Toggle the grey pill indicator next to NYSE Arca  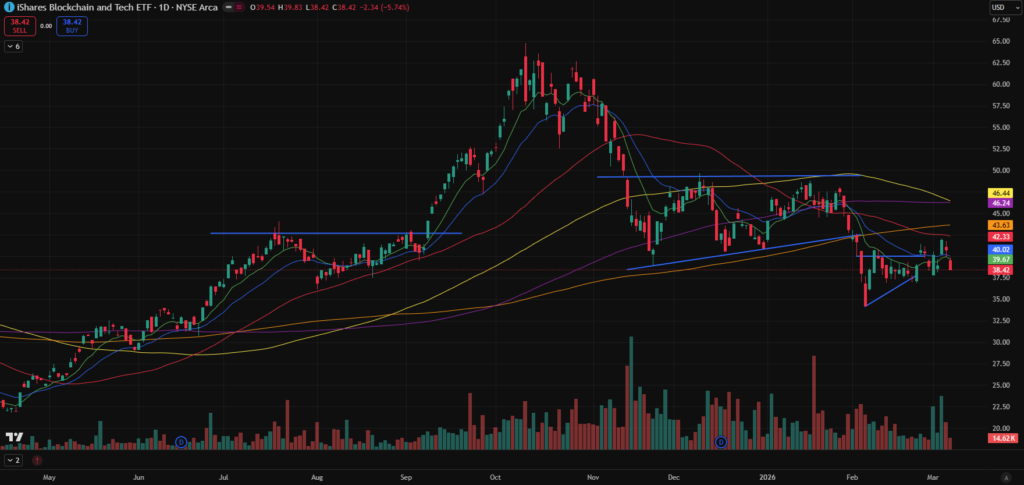point(227,8)
